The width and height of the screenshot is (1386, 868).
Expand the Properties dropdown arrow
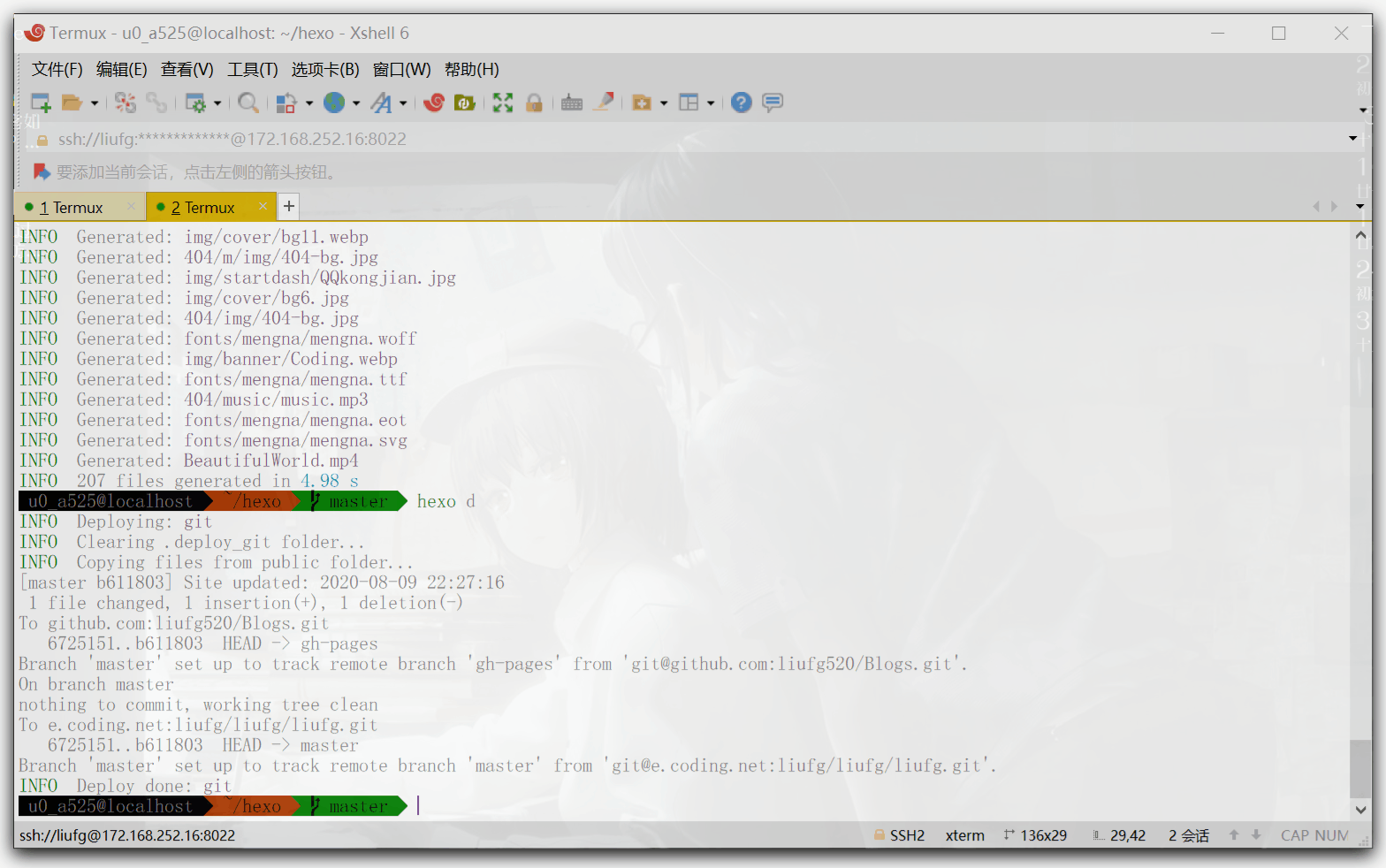(x=217, y=103)
